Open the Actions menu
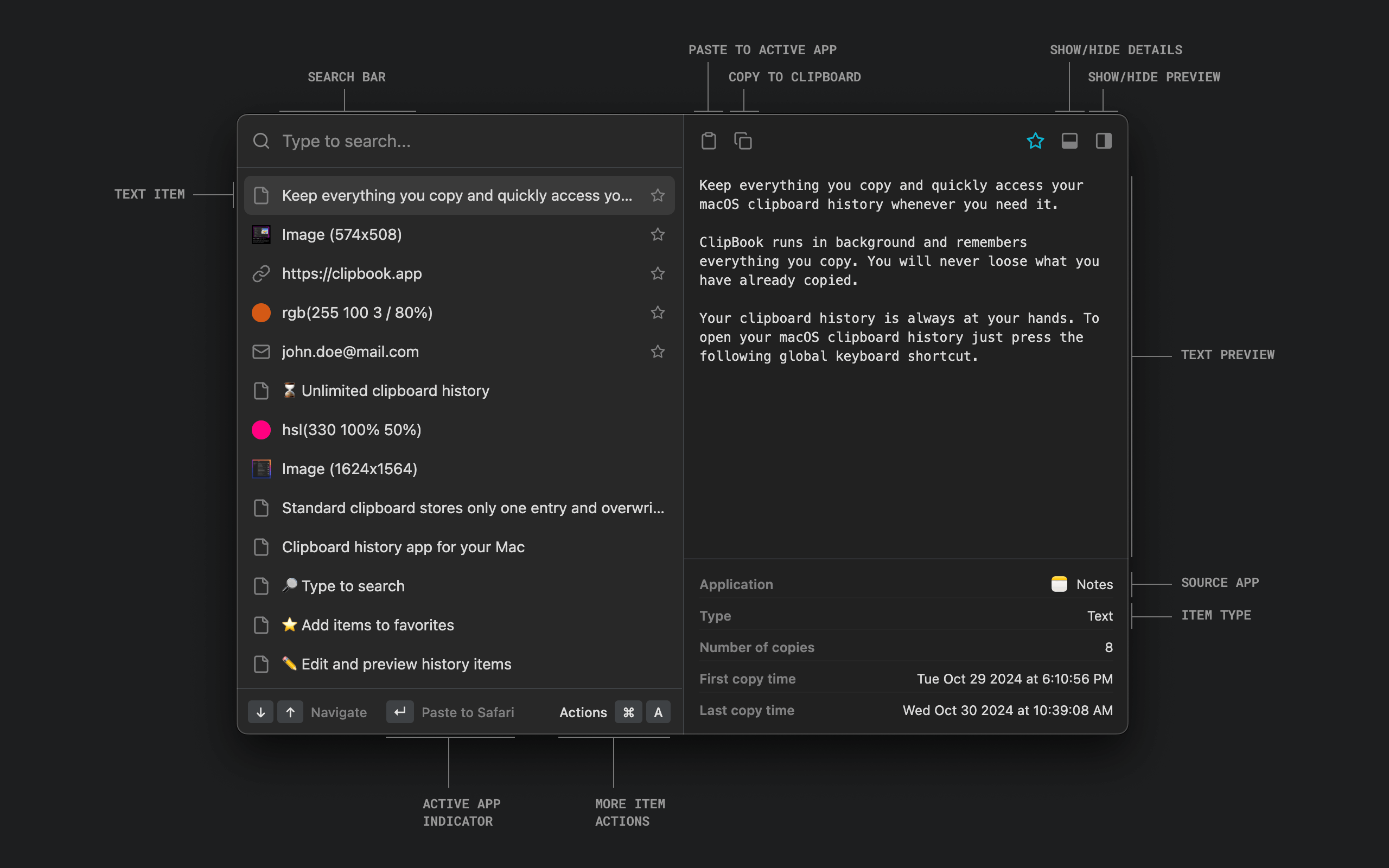The height and width of the screenshot is (868, 1389). (583, 712)
